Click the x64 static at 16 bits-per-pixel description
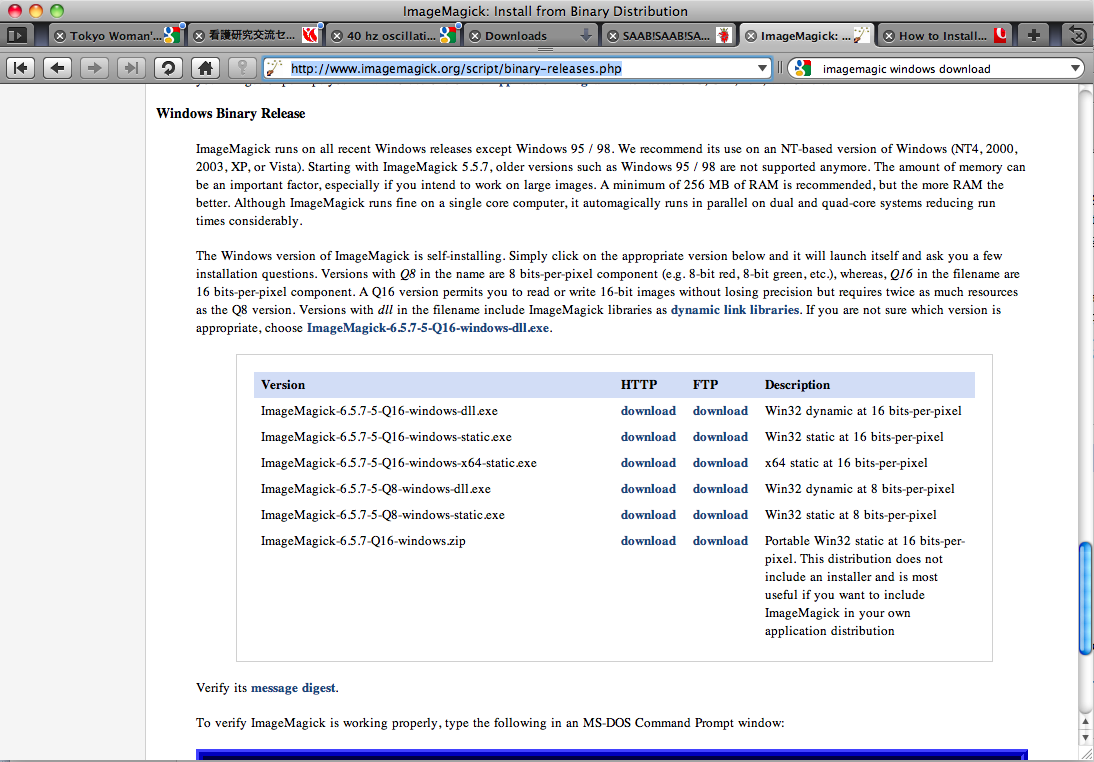This screenshot has width=1094, height=762. [846, 463]
